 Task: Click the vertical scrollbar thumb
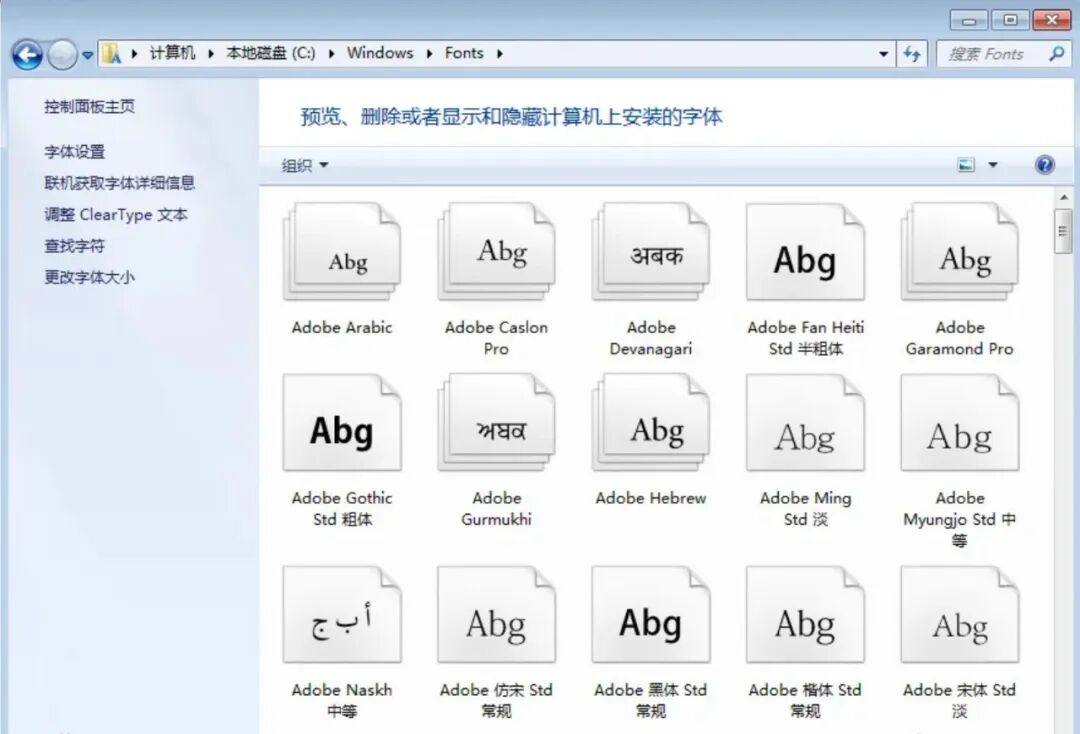tap(1062, 230)
